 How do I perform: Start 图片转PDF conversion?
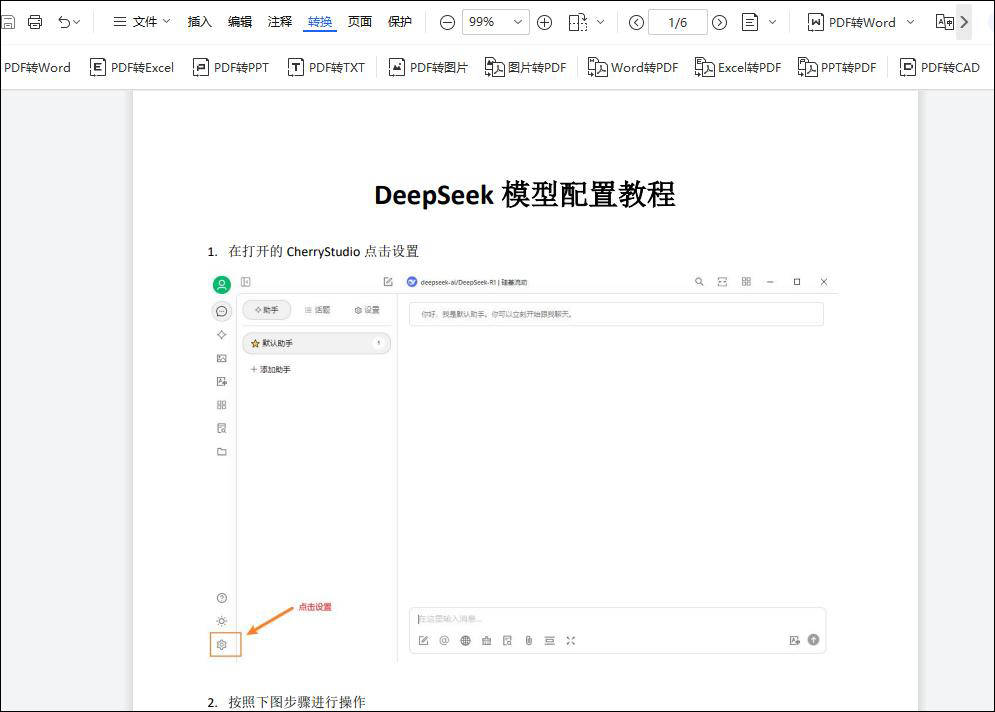pos(525,67)
